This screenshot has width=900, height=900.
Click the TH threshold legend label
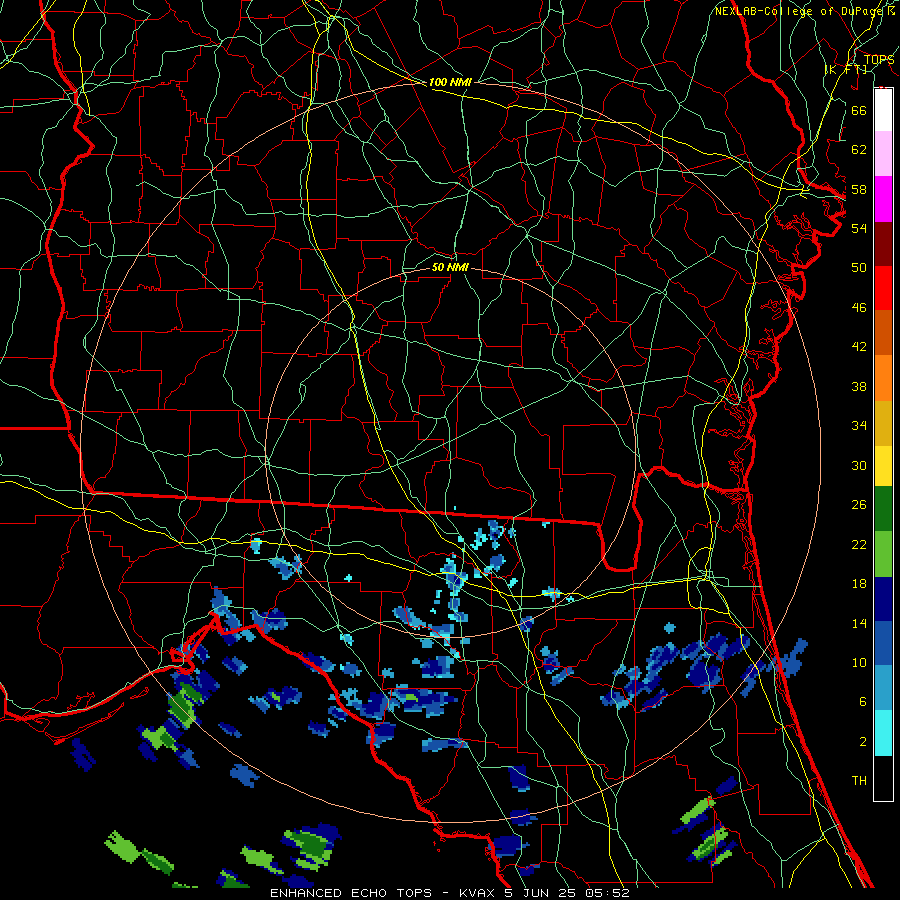859,781
